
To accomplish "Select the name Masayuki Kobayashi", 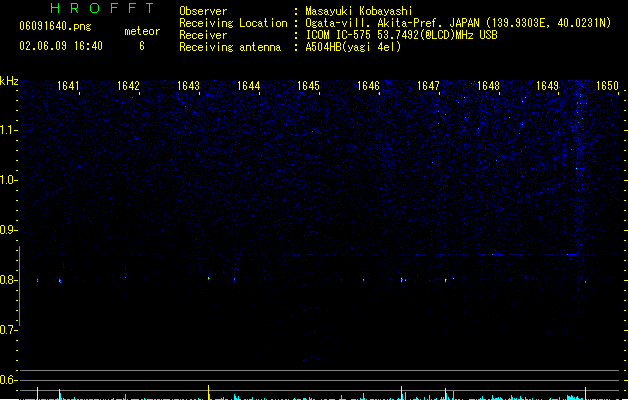I will tap(359, 11).
